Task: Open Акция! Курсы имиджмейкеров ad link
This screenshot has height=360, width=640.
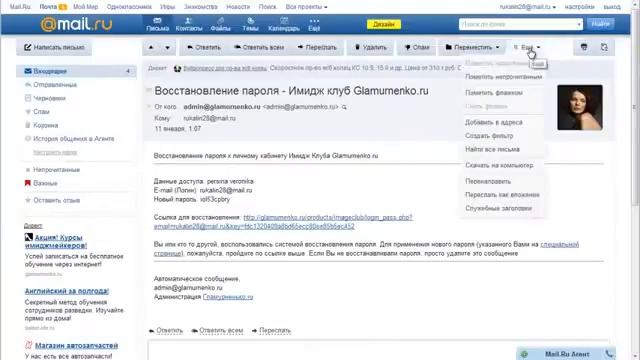Action: (x=56, y=242)
